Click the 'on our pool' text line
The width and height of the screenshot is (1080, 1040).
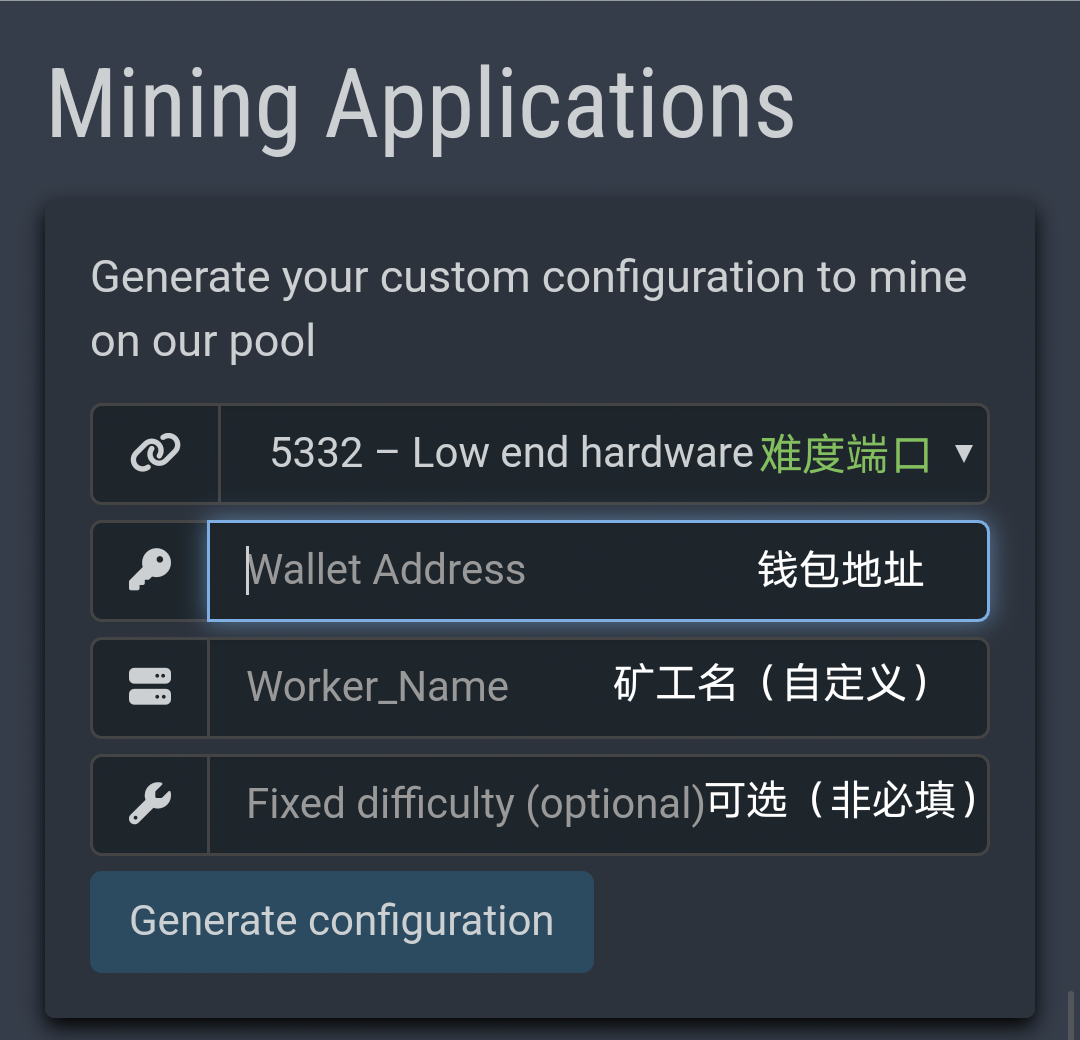pyautogui.click(x=203, y=342)
